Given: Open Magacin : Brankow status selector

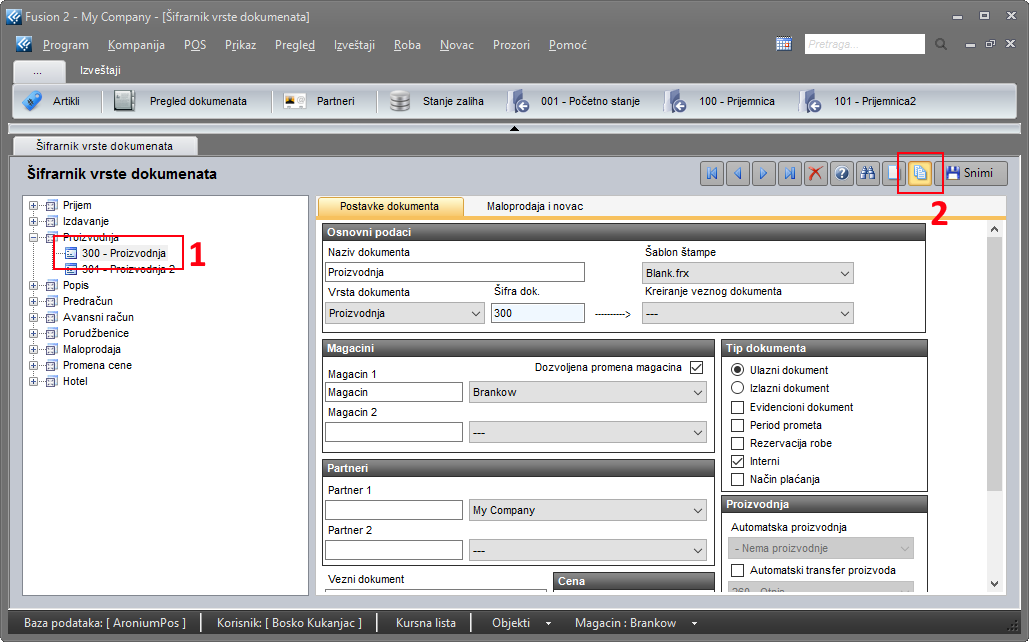Looking at the screenshot, I should tap(635, 623).
